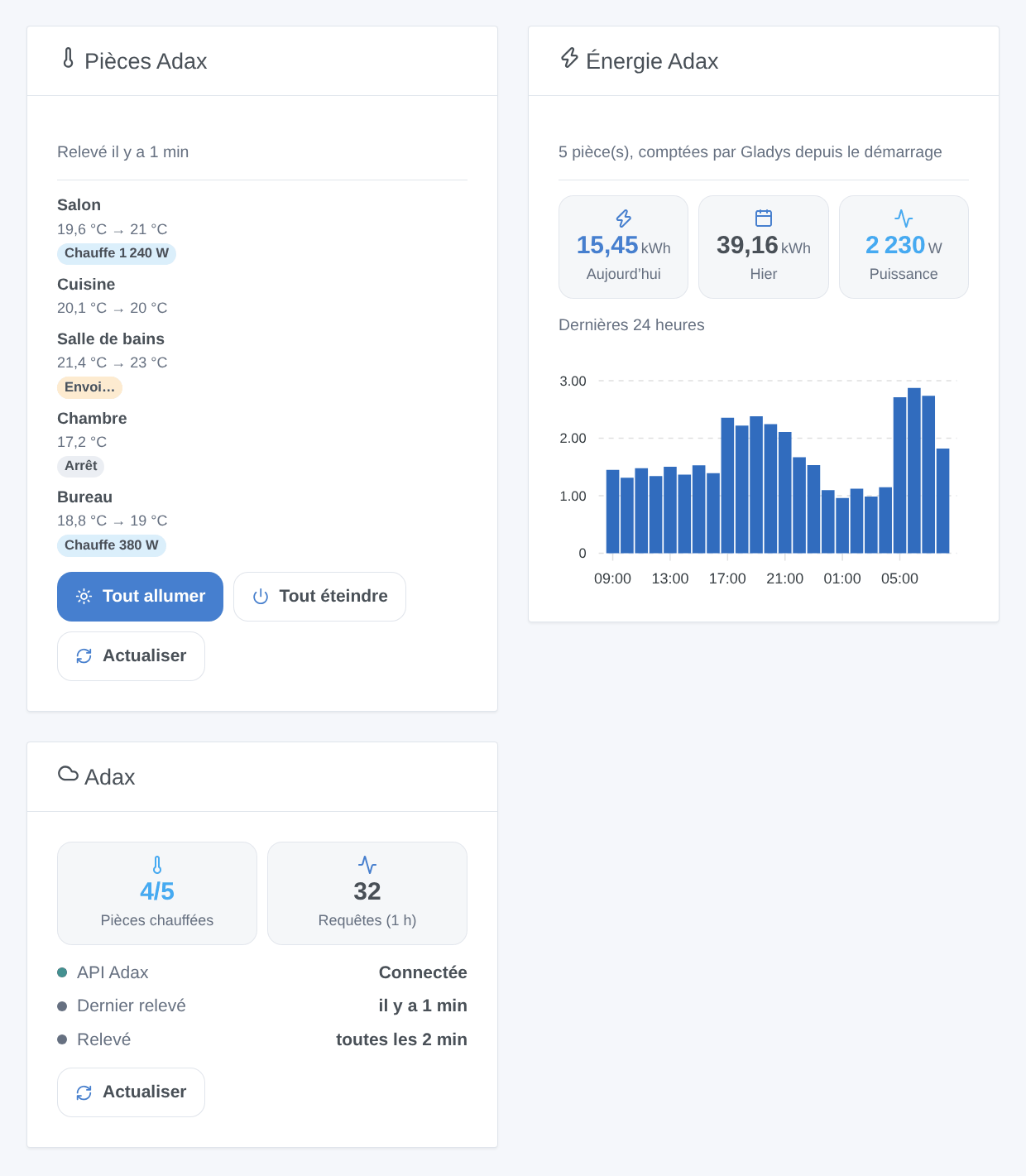Viewport: 1026px width, 1176px height.
Task: Select the Salle de bains room name
Action: pyautogui.click(x=111, y=339)
